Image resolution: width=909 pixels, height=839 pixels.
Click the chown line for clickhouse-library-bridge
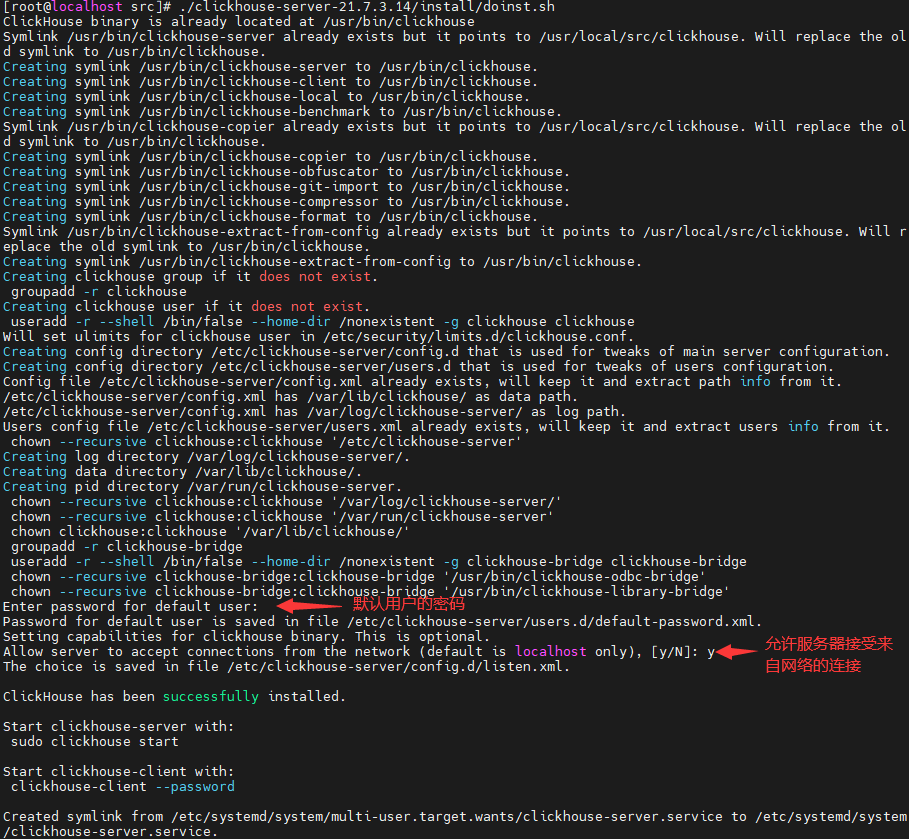pos(370,592)
